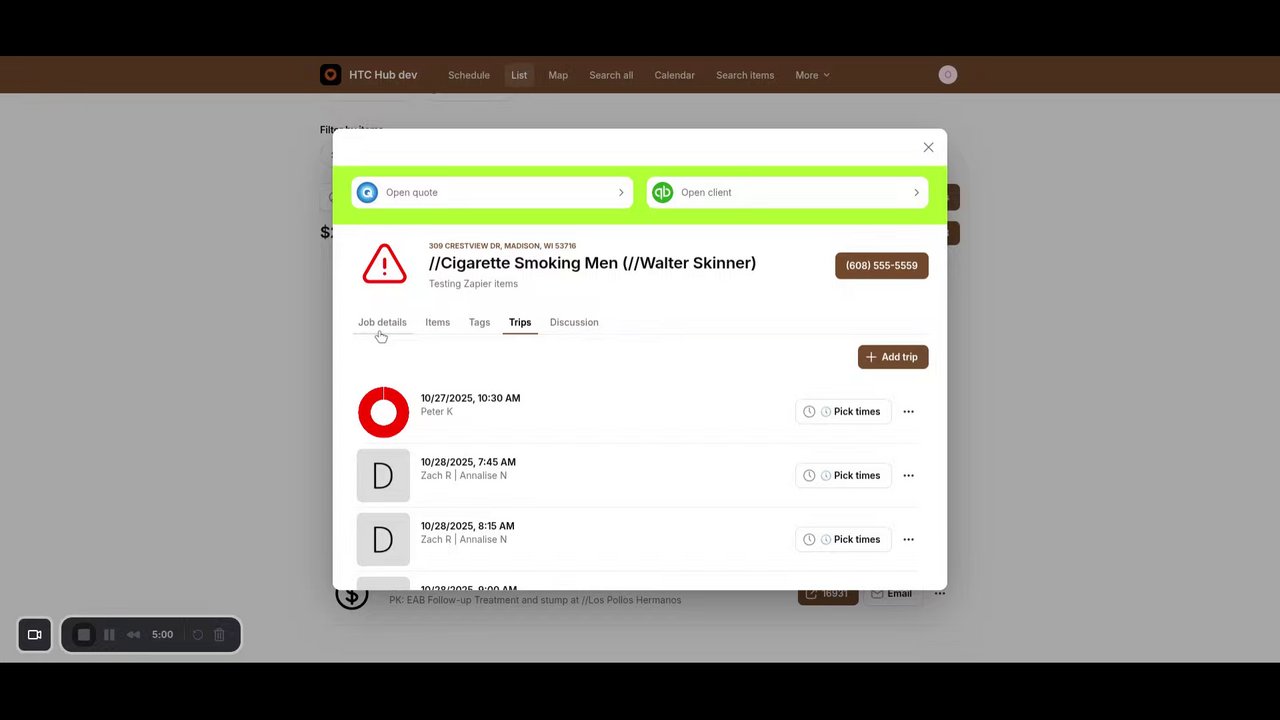Screen dimensions: 1280x720
Task: Open the Search all page
Action: click(x=611, y=75)
